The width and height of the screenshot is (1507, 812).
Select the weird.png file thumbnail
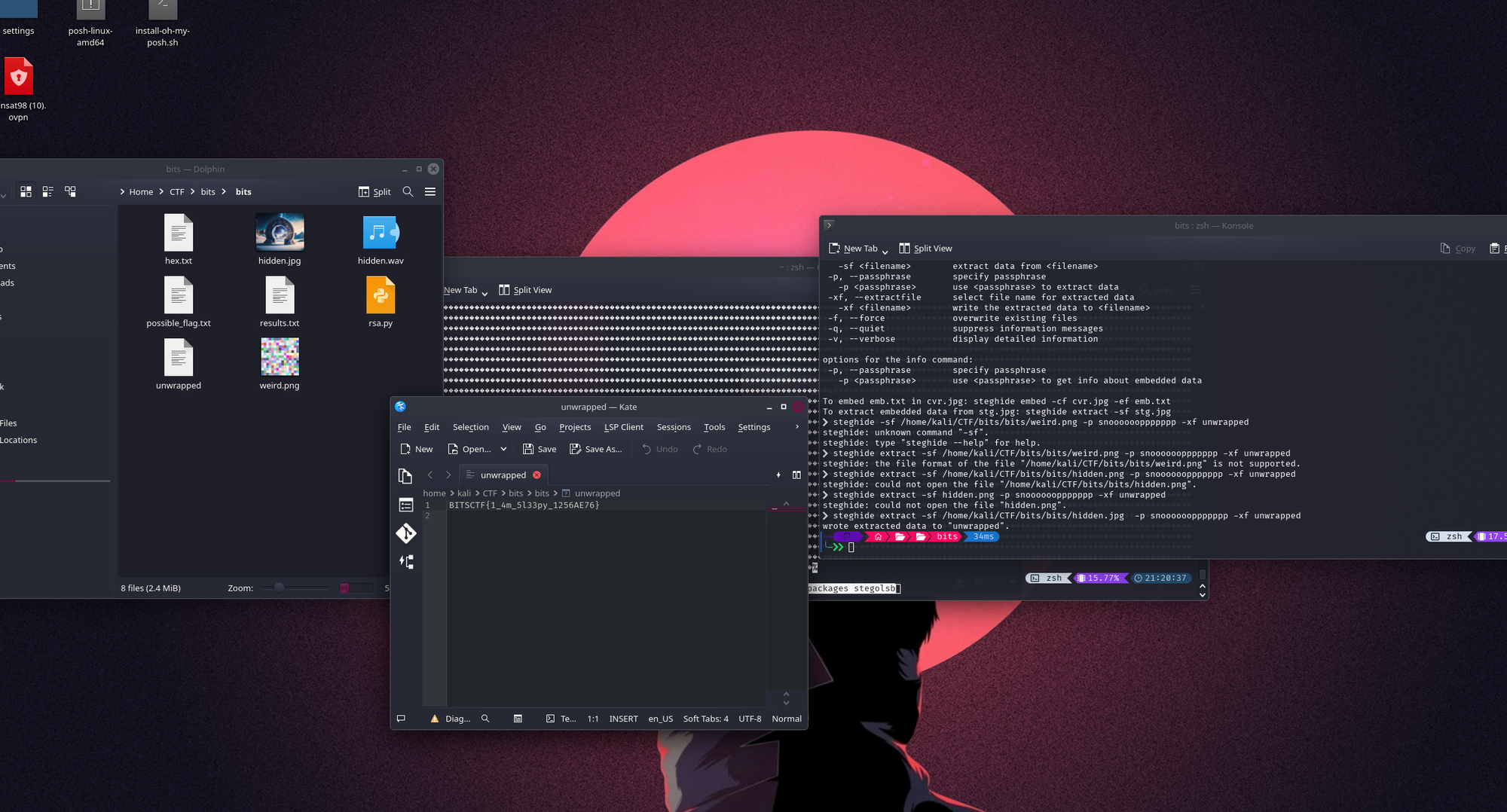280,357
